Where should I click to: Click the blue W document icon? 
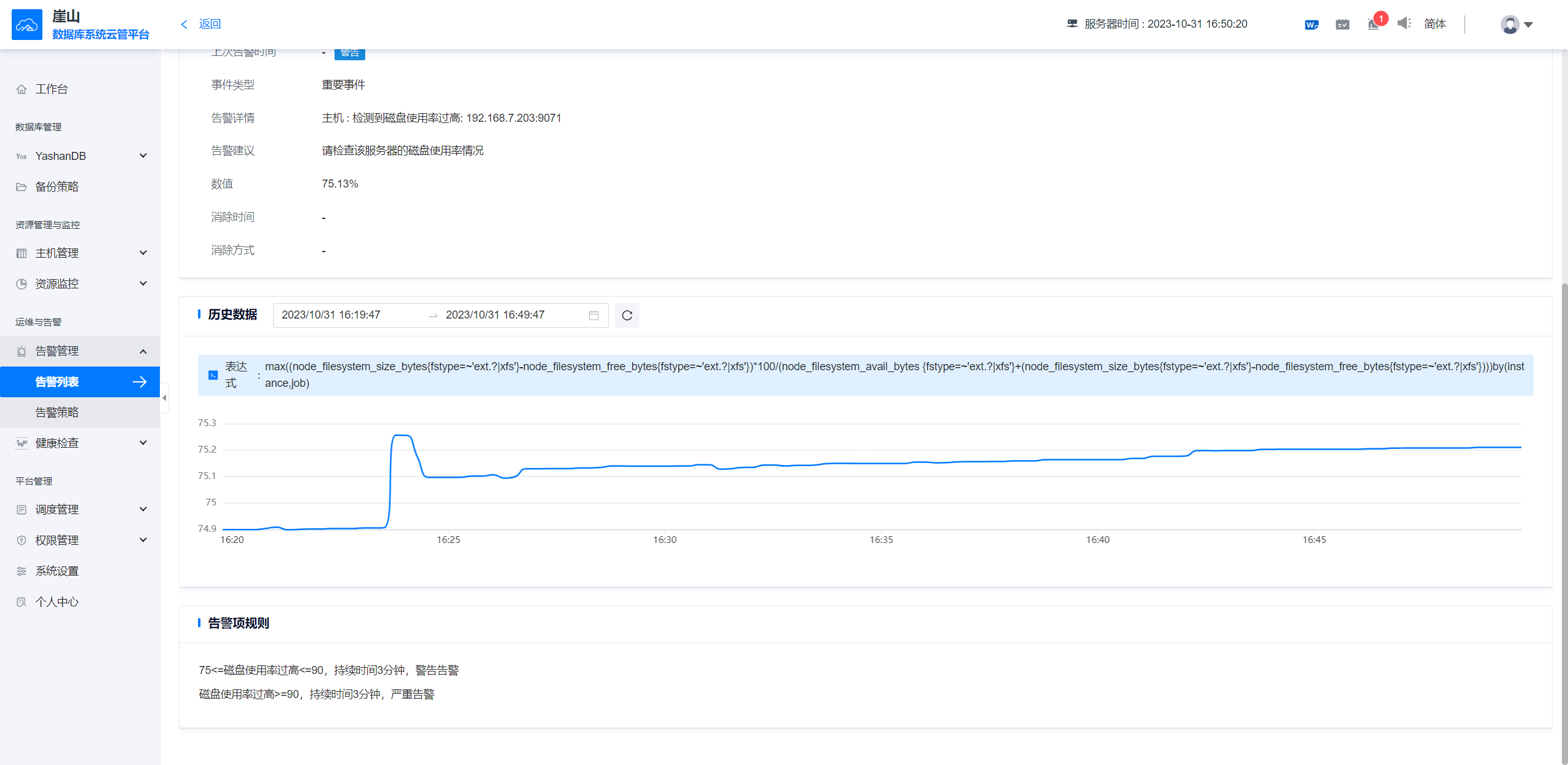[x=1311, y=25]
